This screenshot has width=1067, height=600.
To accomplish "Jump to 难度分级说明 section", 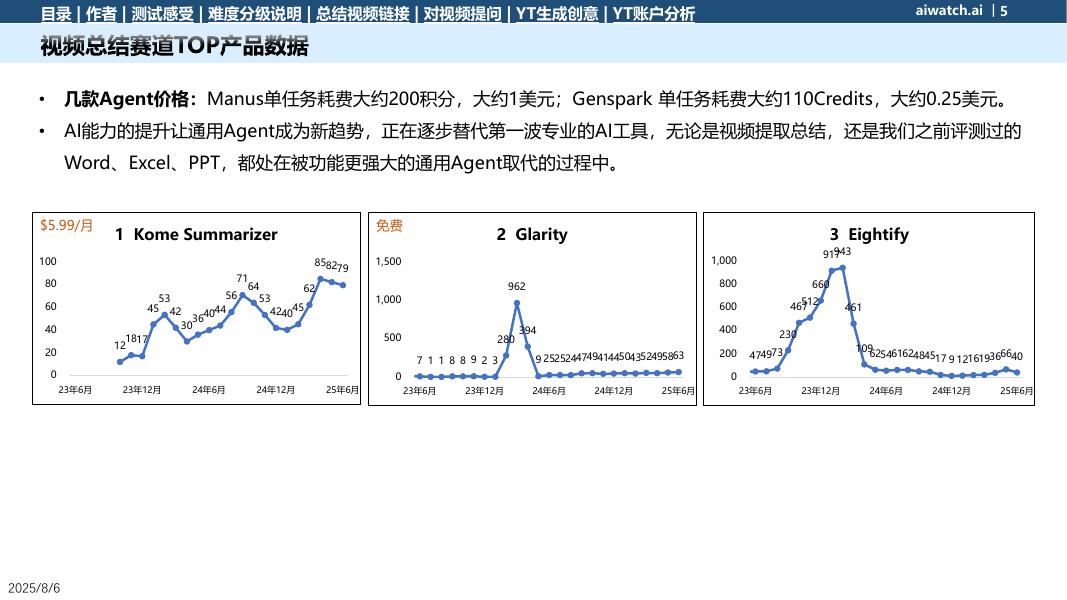I will [x=255, y=14].
